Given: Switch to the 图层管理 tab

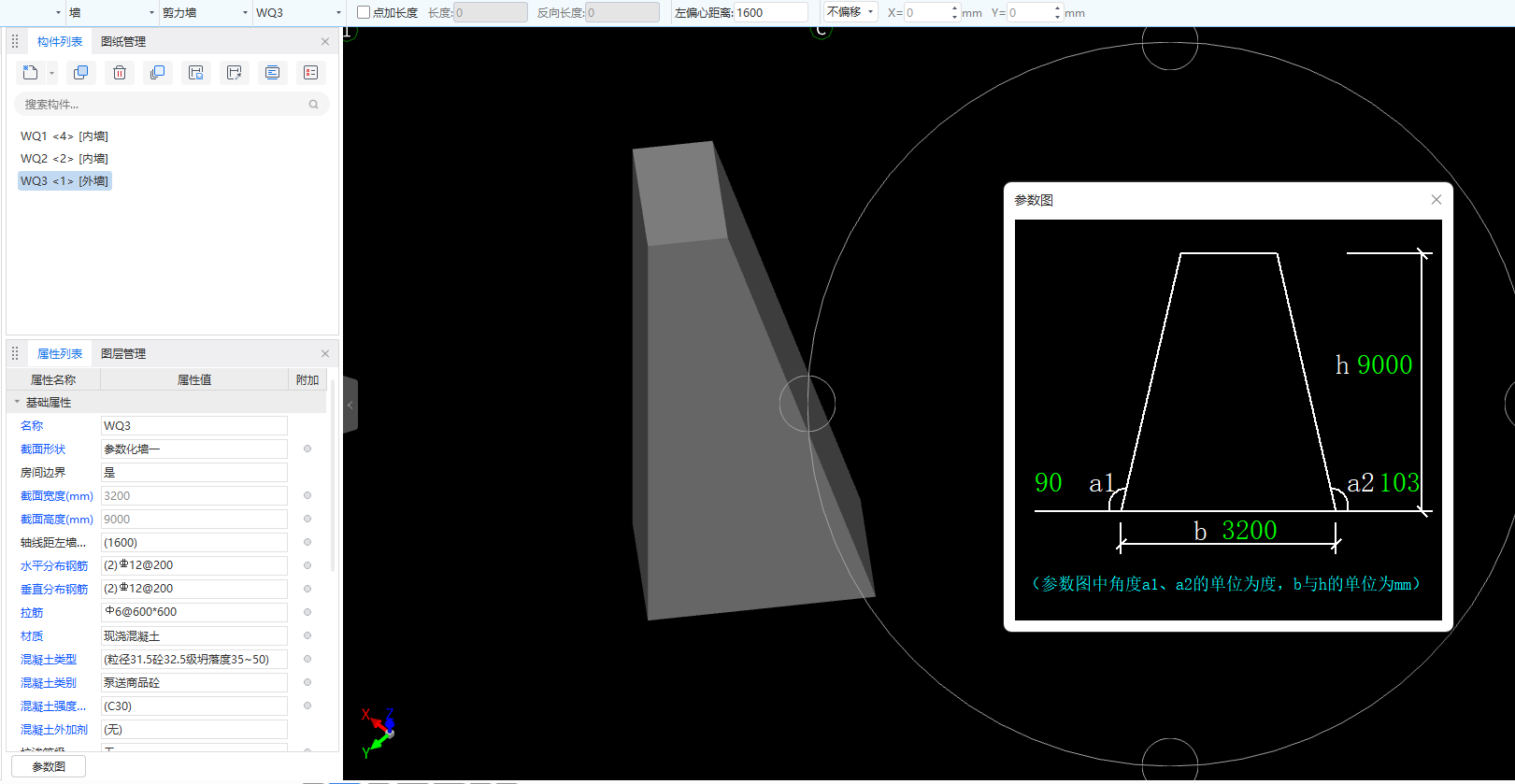Looking at the screenshot, I should (123, 353).
